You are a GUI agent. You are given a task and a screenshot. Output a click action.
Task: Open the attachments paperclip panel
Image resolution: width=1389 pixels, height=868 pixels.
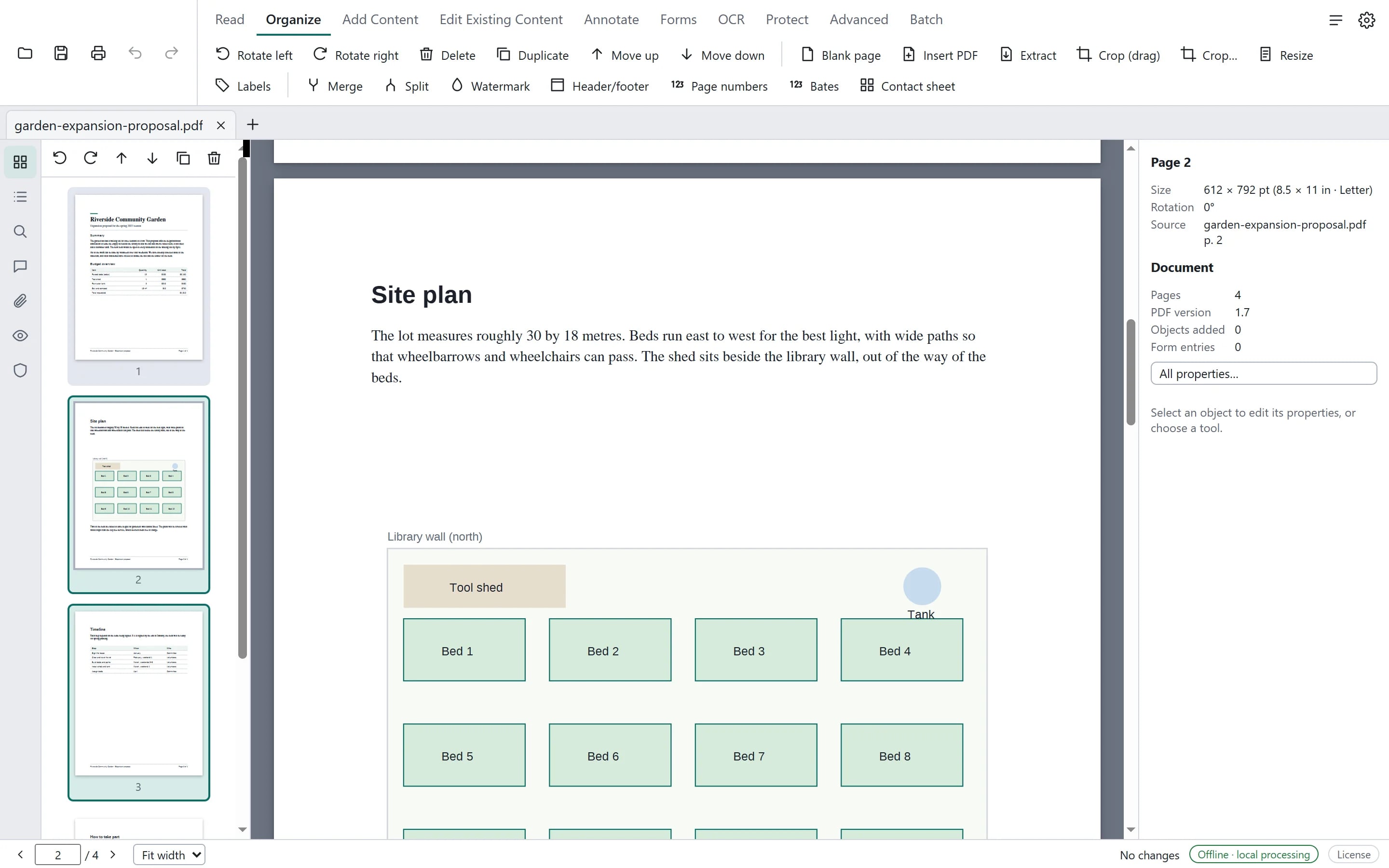[20, 301]
